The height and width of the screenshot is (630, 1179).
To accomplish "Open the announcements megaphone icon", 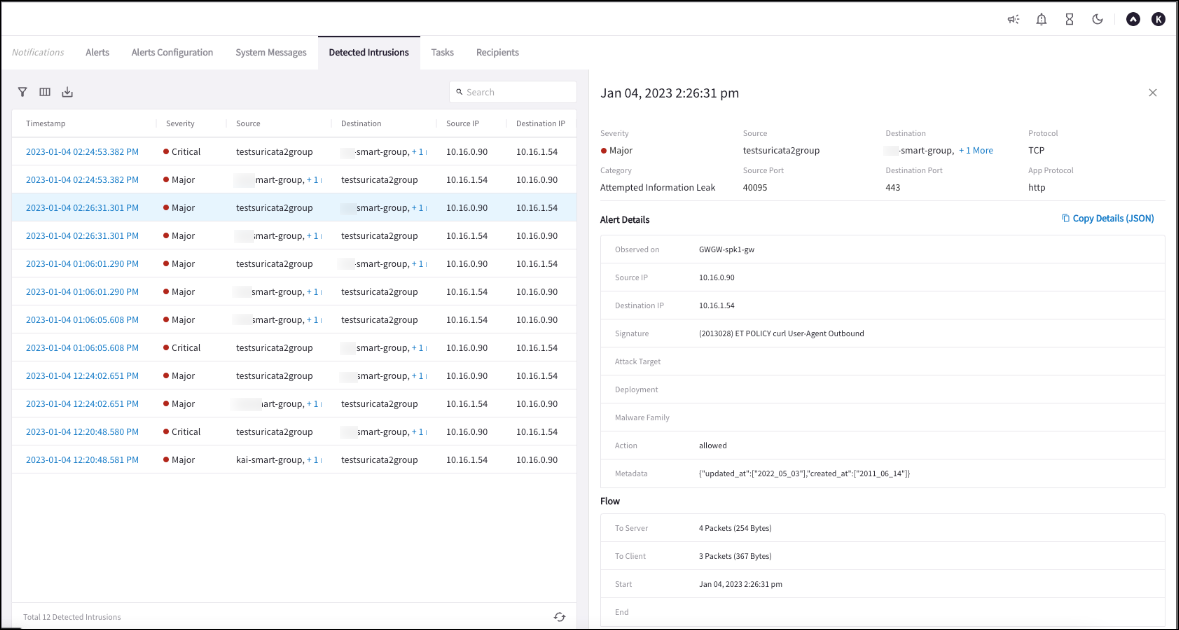I will (1013, 19).
